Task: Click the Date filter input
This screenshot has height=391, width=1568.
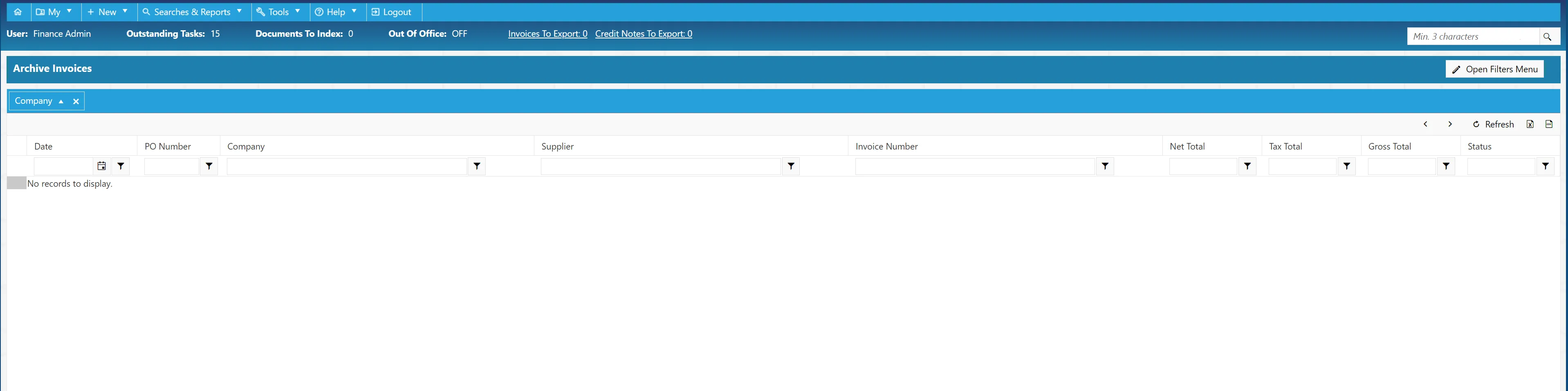Action: (64, 166)
